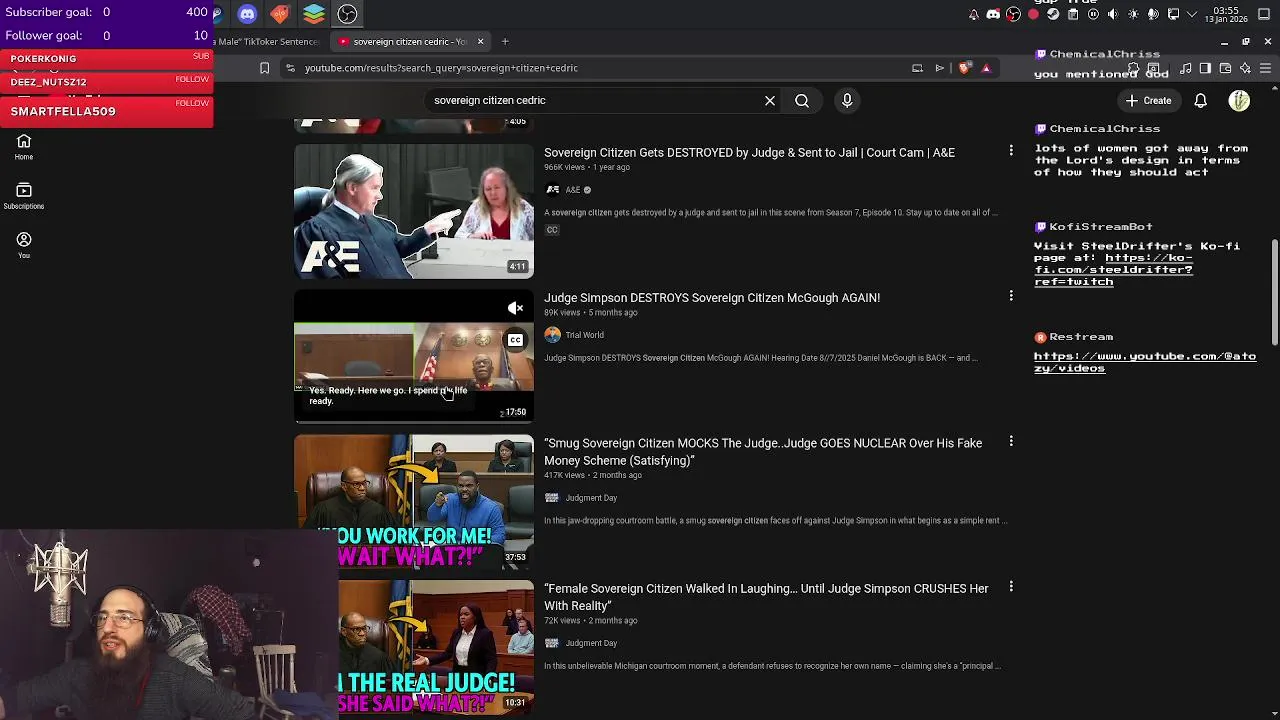Click the magnifier search button

[x=802, y=101]
